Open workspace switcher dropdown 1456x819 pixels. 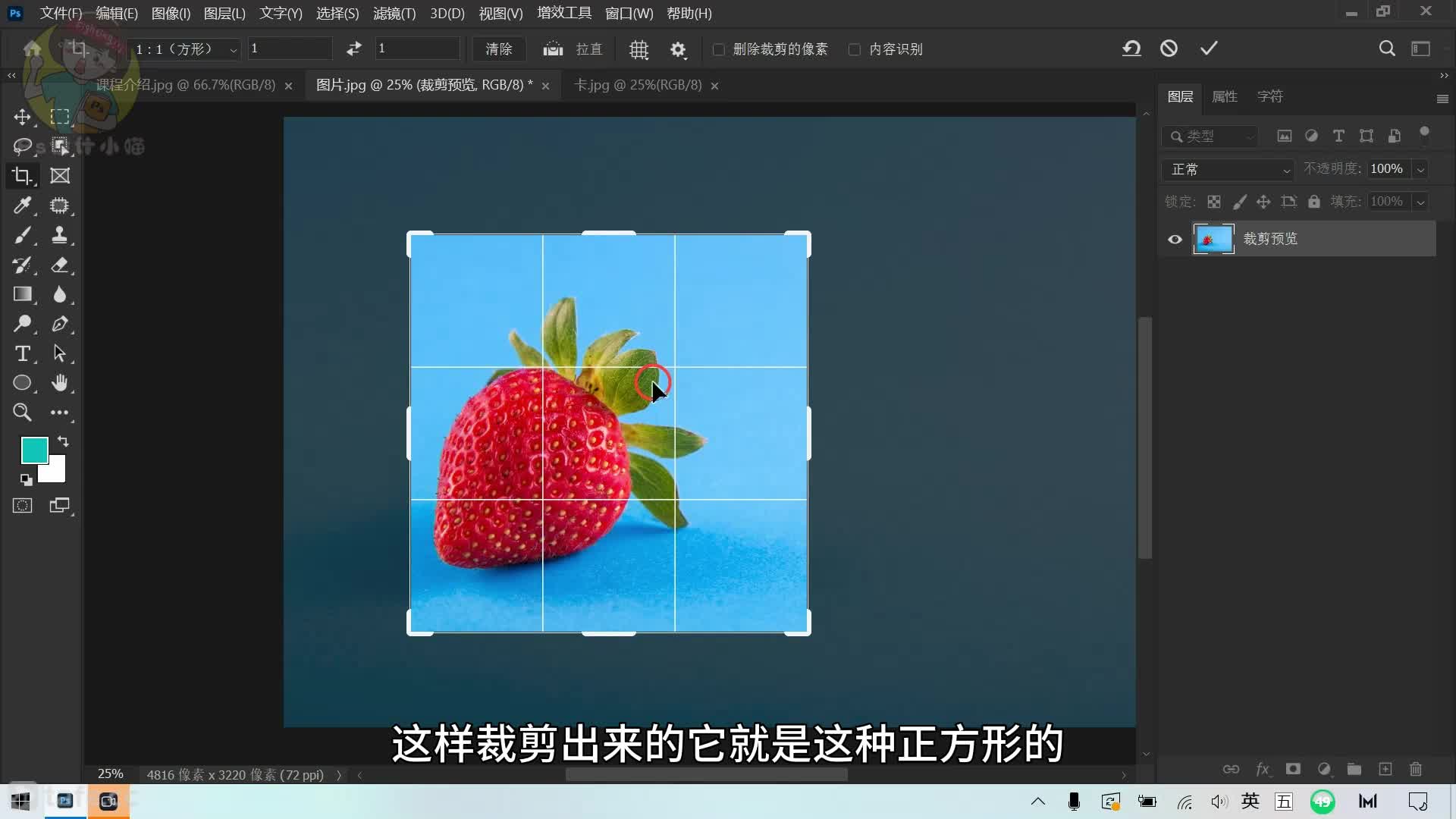click(1420, 49)
